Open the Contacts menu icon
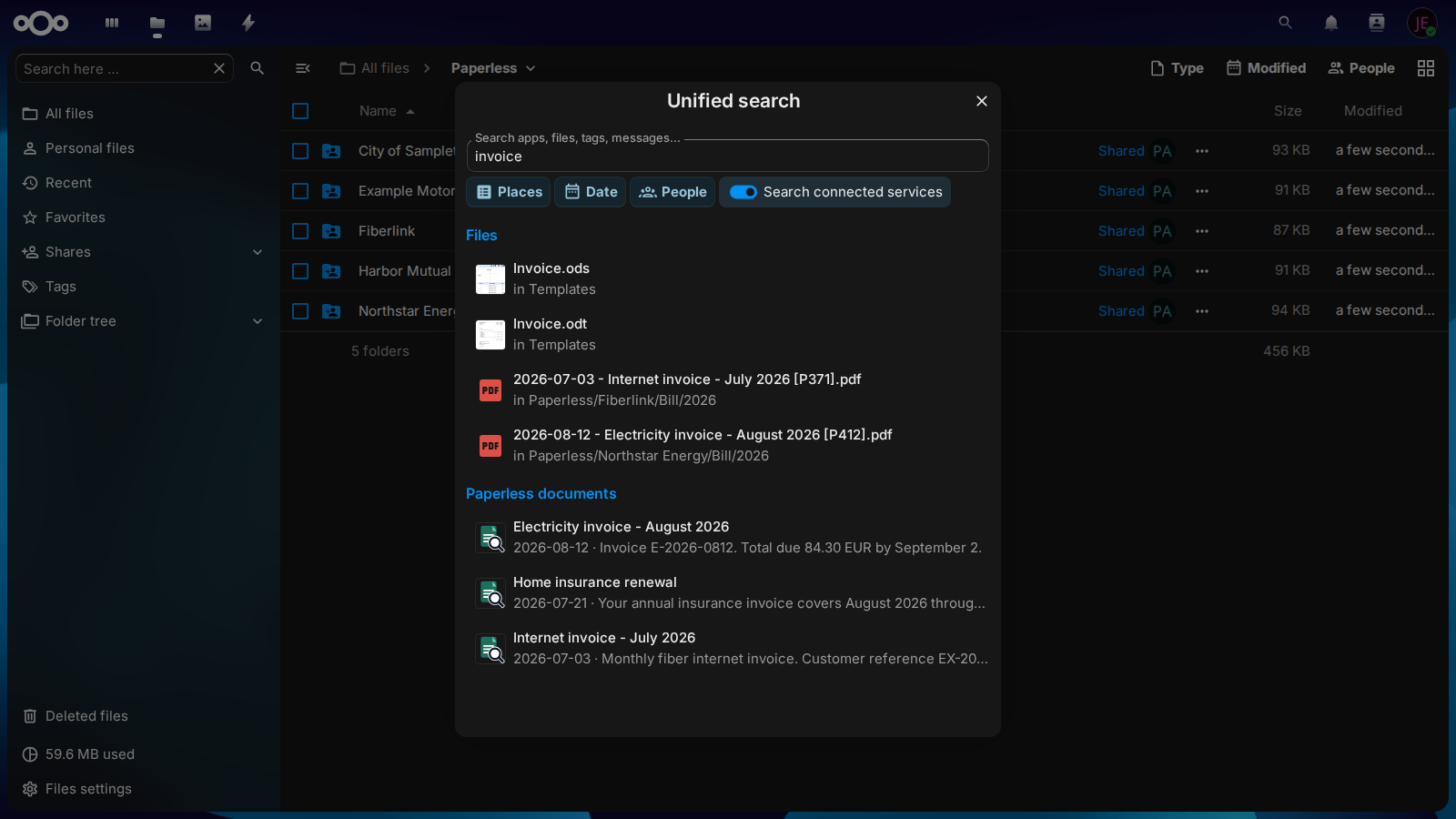The width and height of the screenshot is (1456, 819). pos(1377,23)
